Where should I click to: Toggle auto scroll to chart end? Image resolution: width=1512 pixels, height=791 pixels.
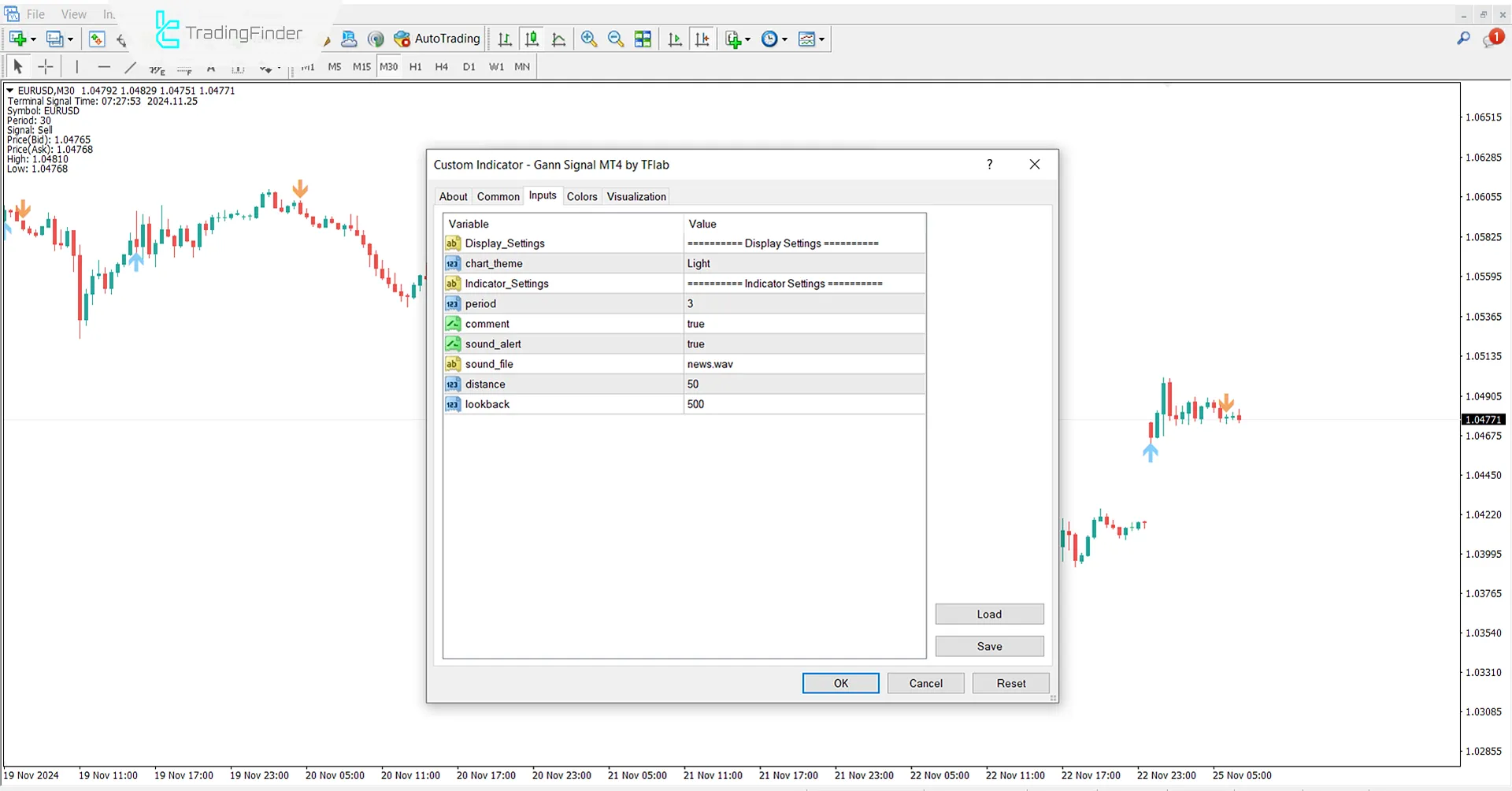click(675, 39)
